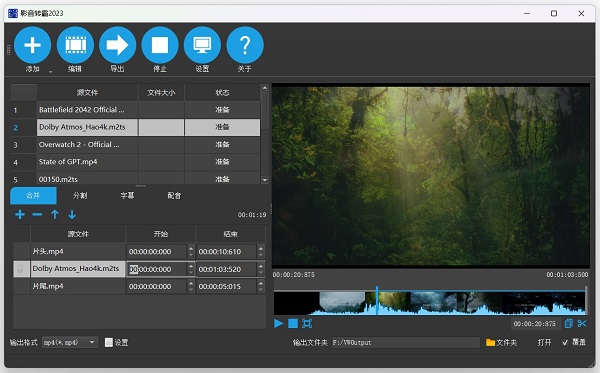Image resolution: width=600 pixels, height=373 pixels.
Task: Switch to the 合并 merge tab
Action: point(33,195)
